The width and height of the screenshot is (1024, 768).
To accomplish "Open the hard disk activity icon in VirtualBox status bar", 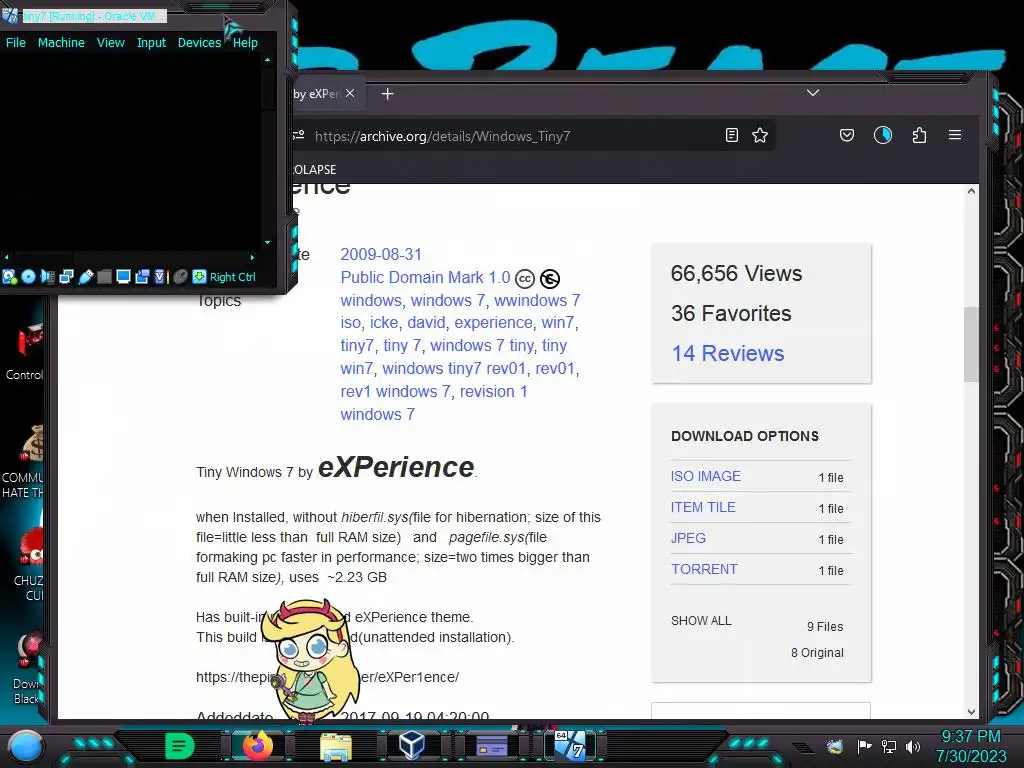I will point(9,277).
